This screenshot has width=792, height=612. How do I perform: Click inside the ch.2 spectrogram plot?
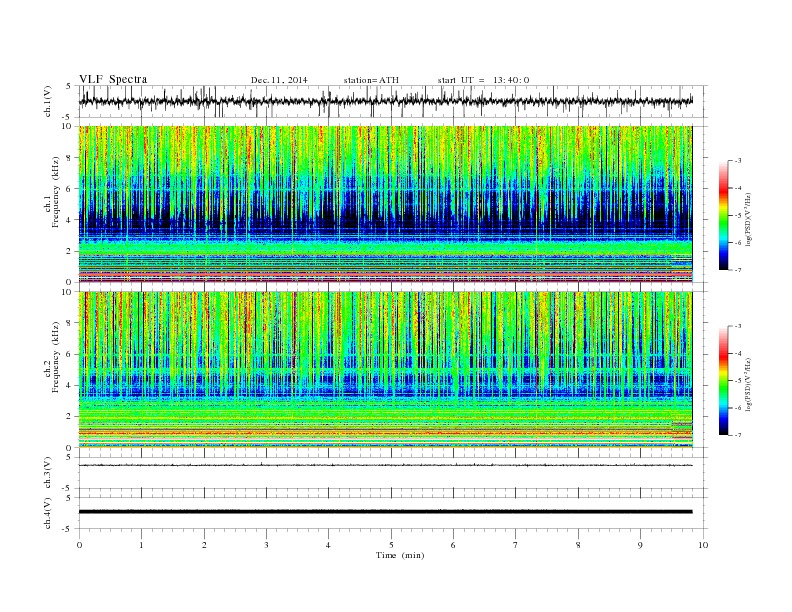click(x=385, y=370)
